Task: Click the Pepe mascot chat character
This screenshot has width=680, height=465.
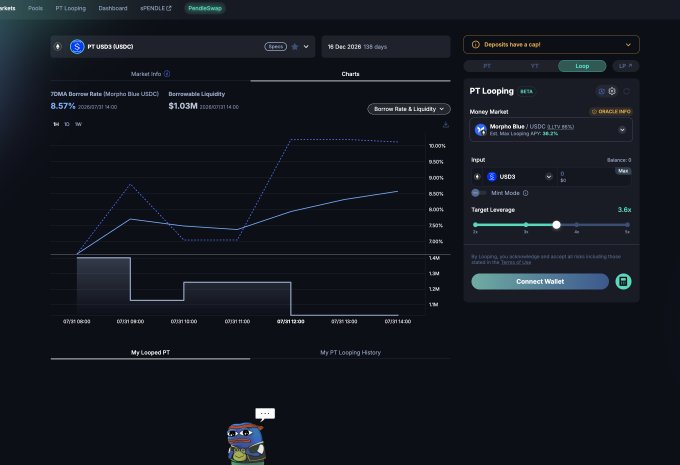Action: coord(246,443)
